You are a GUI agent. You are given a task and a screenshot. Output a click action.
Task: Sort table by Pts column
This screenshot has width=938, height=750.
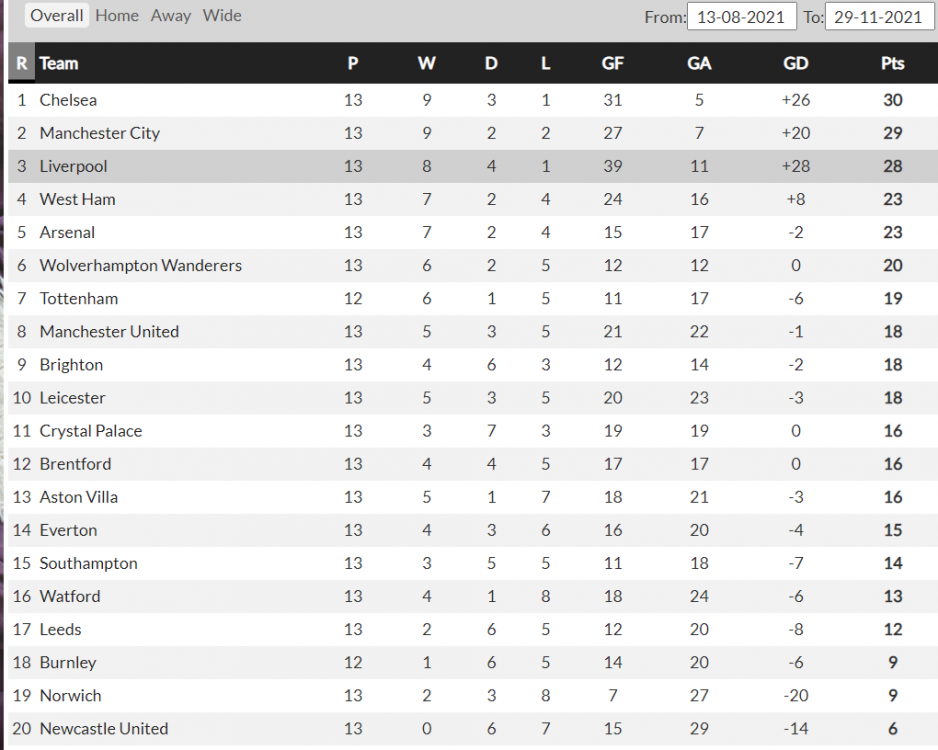tap(893, 63)
